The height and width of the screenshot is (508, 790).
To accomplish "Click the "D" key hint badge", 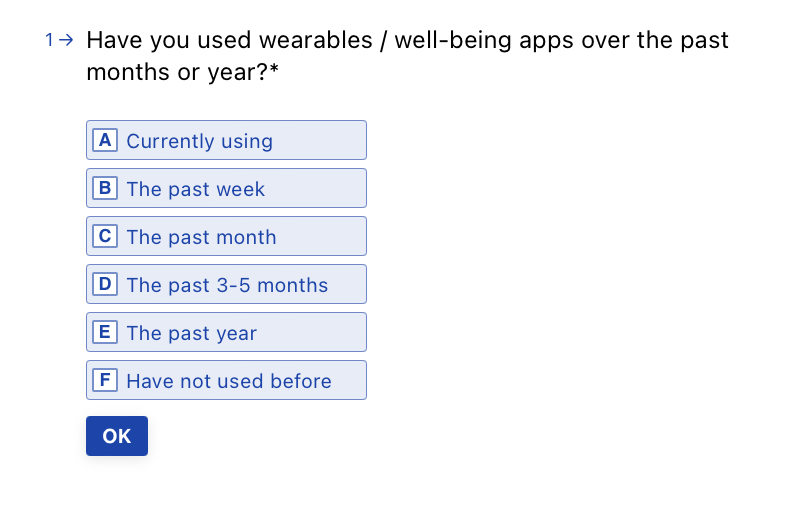I will [105, 284].
